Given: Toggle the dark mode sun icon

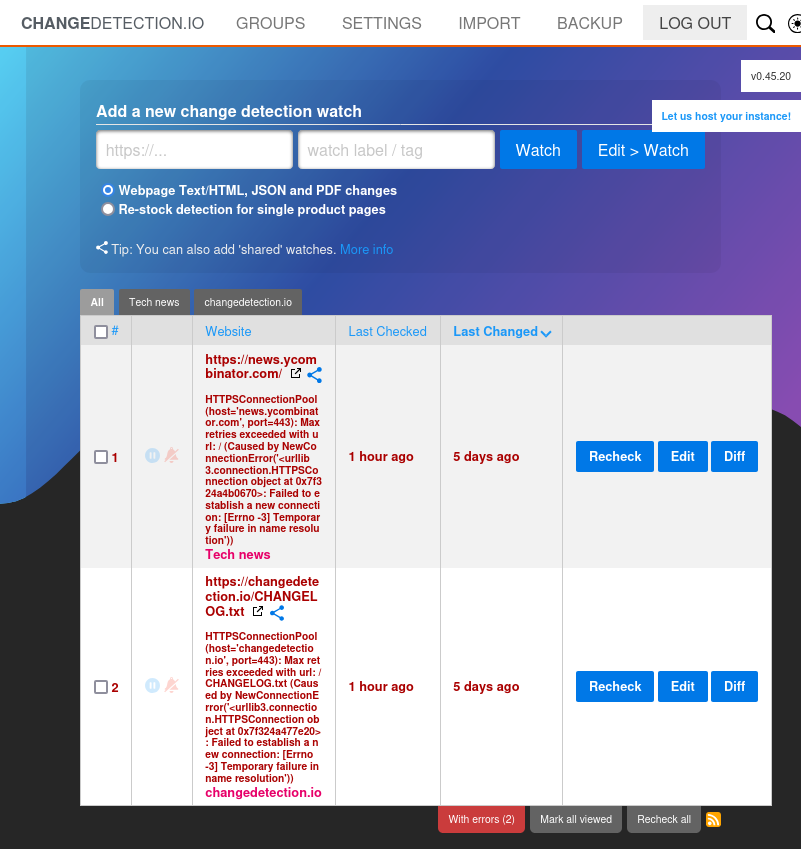Looking at the screenshot, I should click(794, 23).
